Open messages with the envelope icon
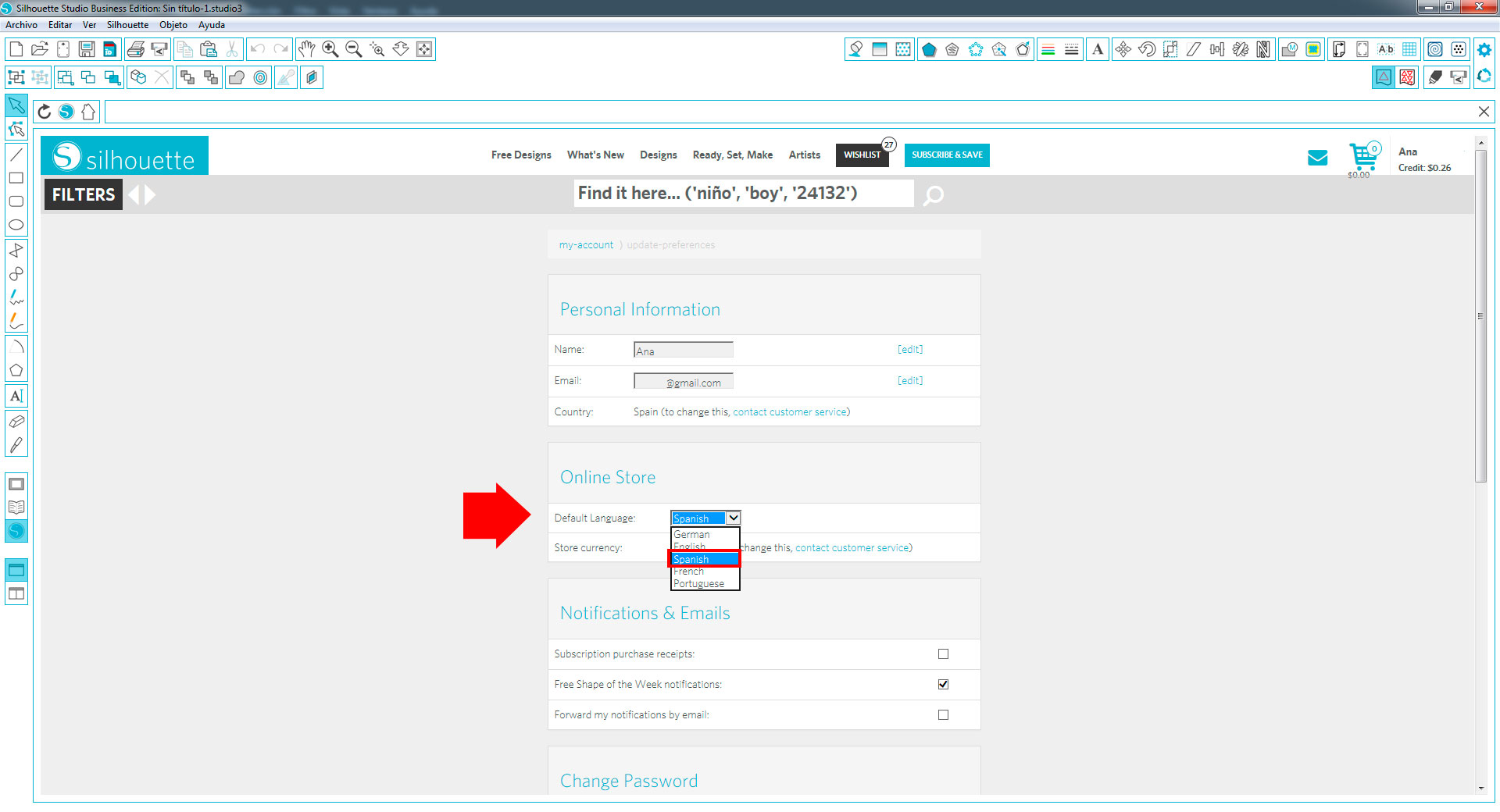 coord(1317,158)
